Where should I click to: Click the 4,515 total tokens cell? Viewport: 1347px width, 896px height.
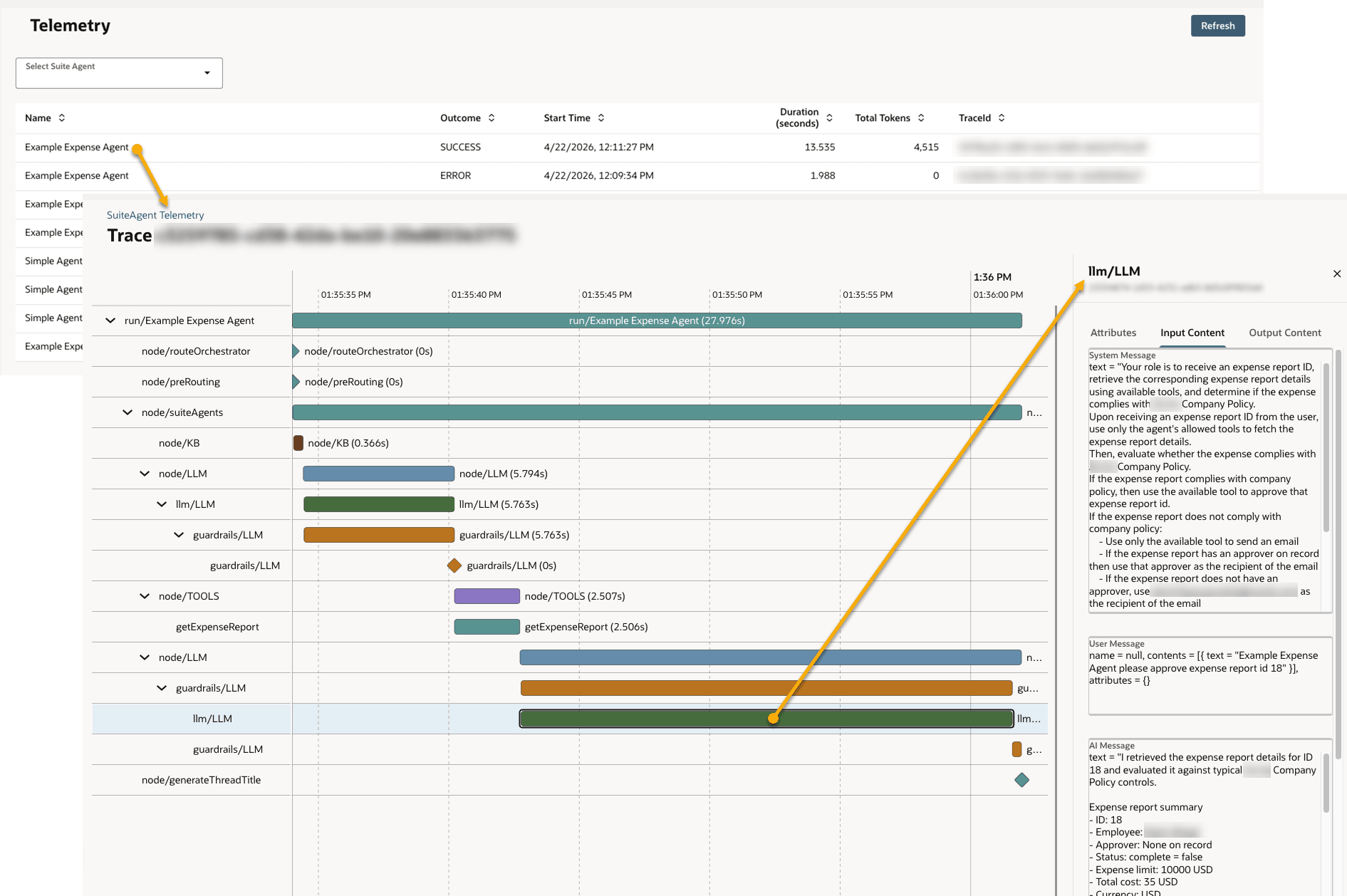pyautogui.click(x=926, y=147)
